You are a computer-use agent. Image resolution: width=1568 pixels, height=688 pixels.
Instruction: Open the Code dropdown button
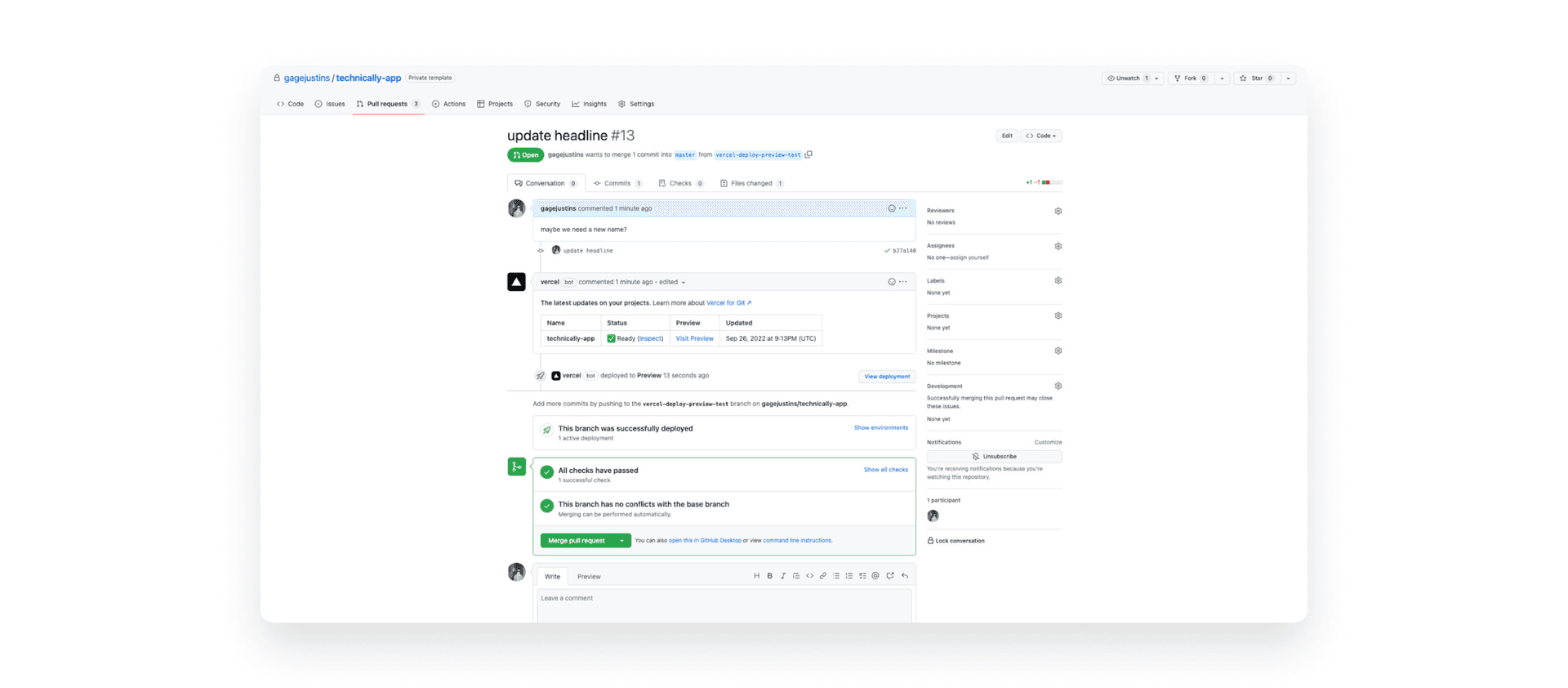pyautogui.click(x=1040, y=136)
